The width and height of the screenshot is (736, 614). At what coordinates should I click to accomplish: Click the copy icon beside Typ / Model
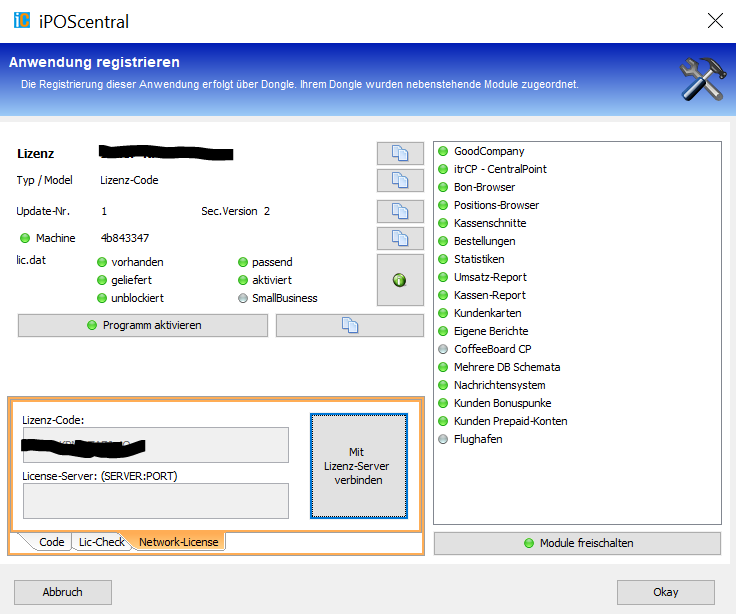tap(400, 181)
